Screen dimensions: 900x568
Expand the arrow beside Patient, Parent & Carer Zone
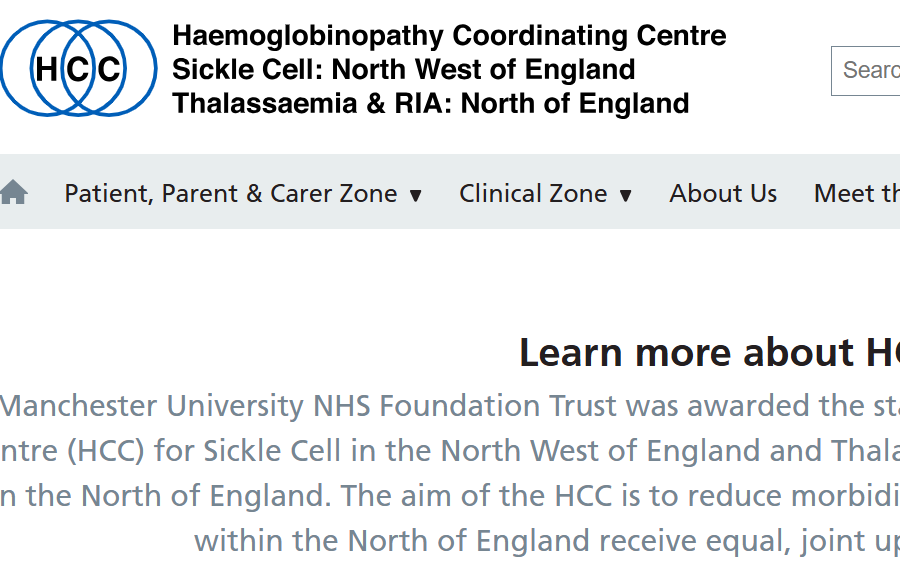pyautogui.click(x=416, y=196)
